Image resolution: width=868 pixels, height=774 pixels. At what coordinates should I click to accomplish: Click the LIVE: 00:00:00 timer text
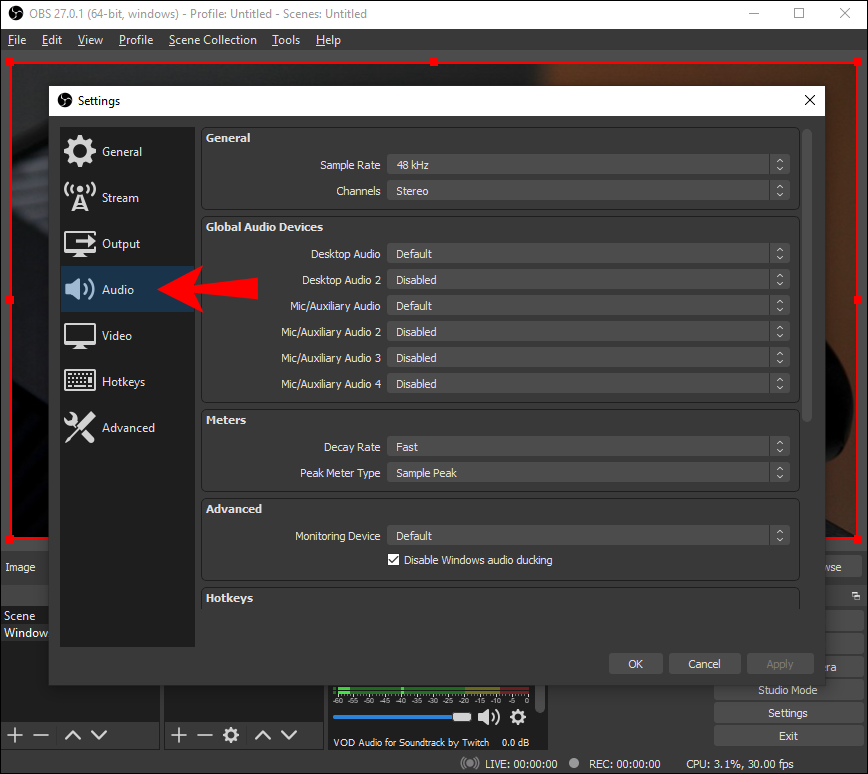coord(521,764)
